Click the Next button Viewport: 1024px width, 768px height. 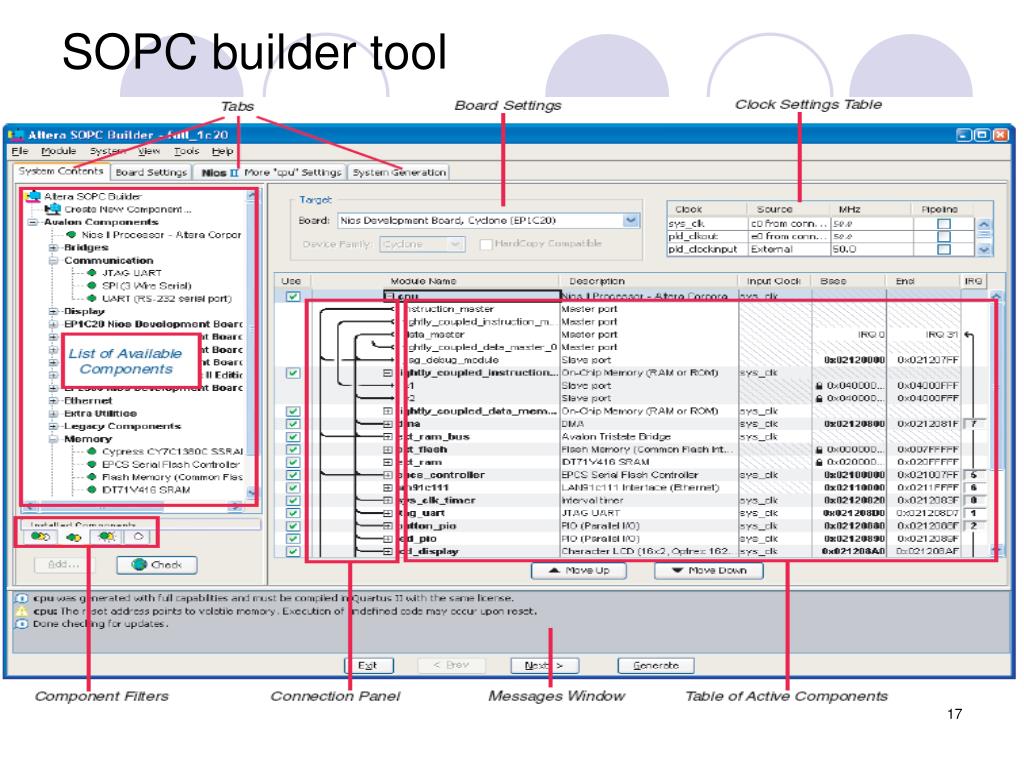(x=543, y=665)
